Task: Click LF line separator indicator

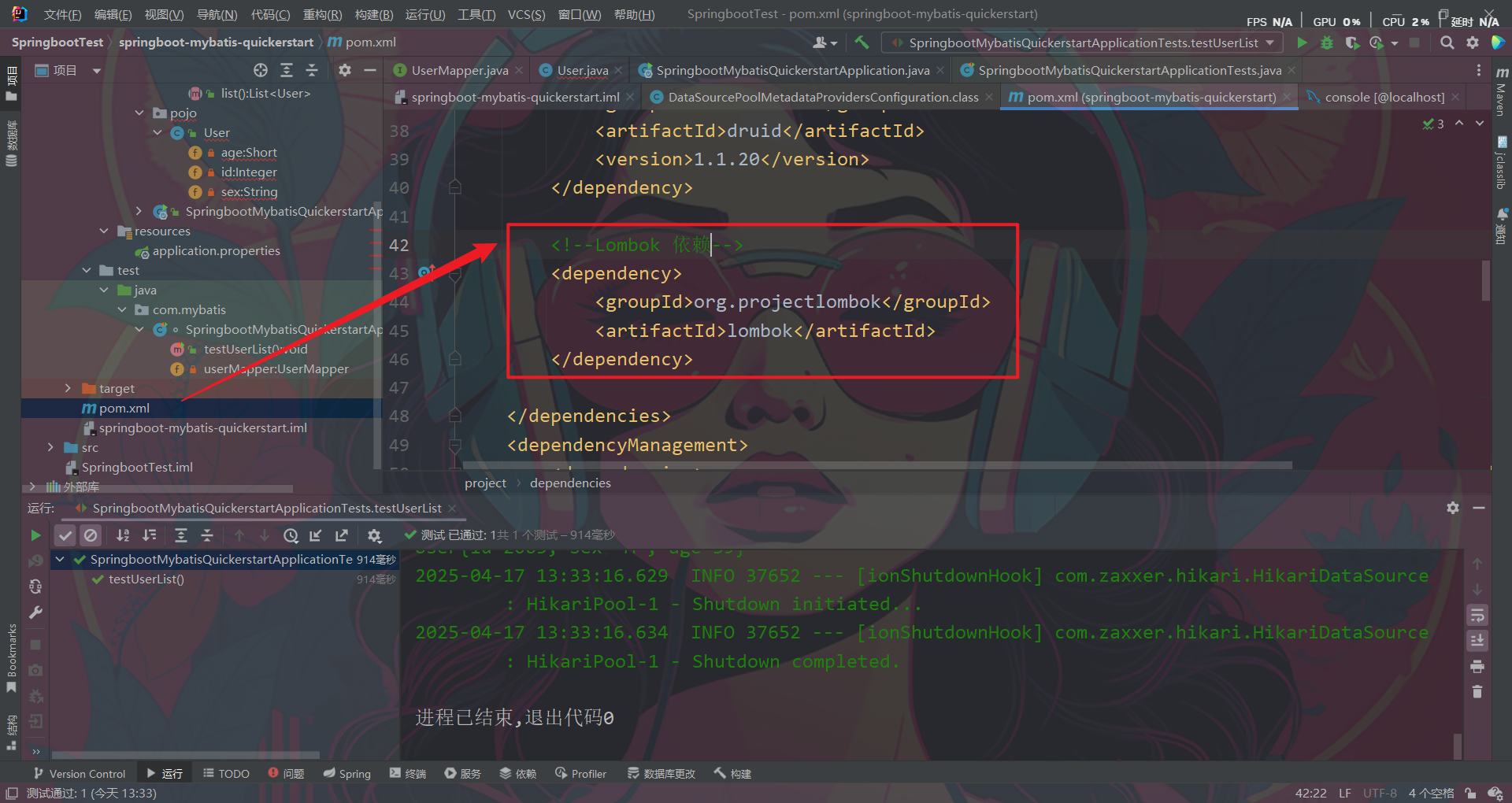Action: pos(1345,793)
